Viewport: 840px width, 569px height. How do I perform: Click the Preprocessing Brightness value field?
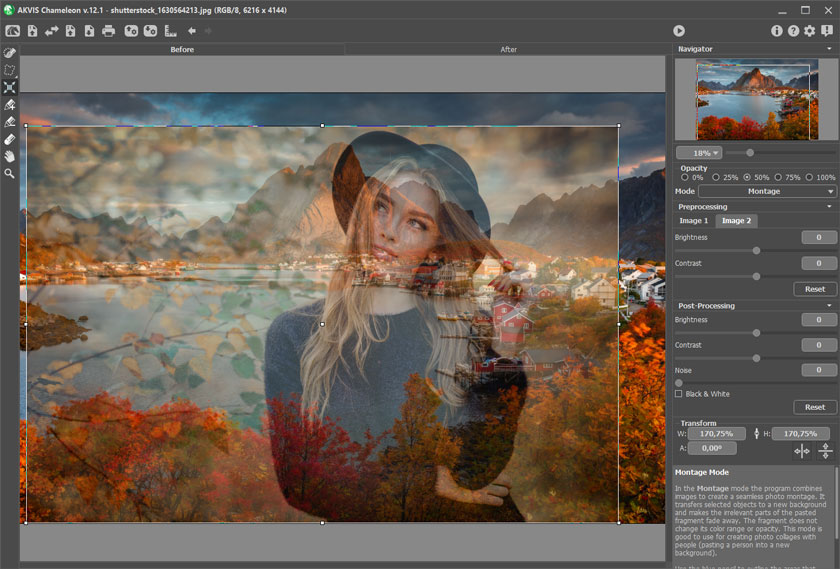click(x=819, y=237)
